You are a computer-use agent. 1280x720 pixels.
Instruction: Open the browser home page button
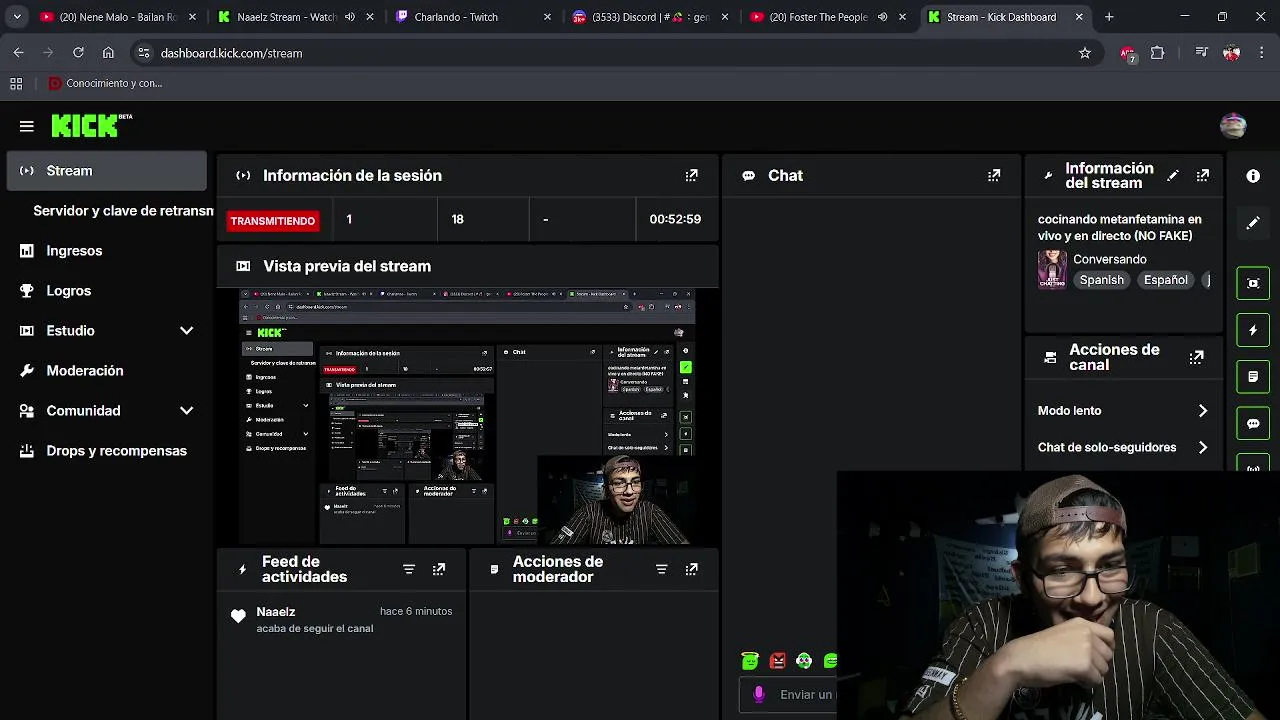click(x=108, y=53)
